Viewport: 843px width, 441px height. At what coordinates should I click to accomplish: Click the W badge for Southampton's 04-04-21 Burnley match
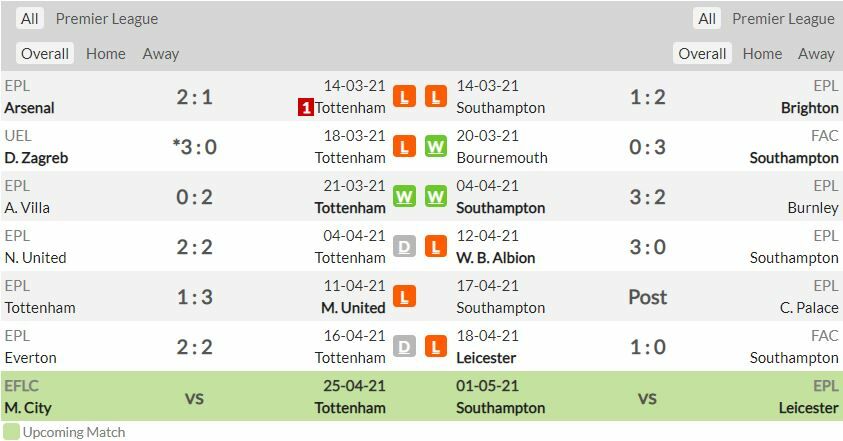point(435,197)
